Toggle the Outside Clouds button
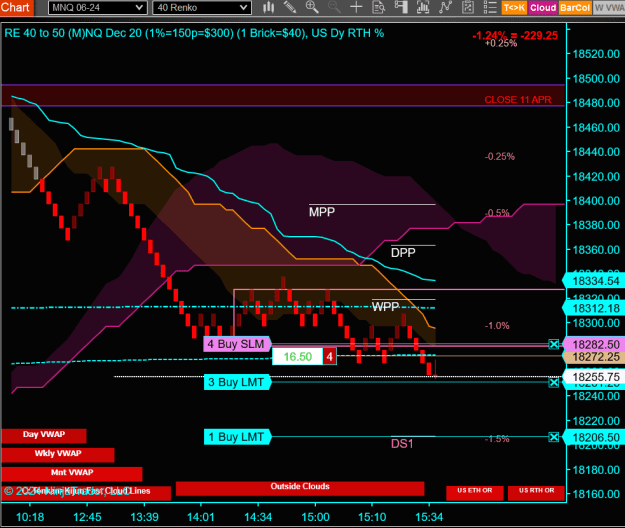The width and height of the screenshot is (625, 528). tap(300, 488)
